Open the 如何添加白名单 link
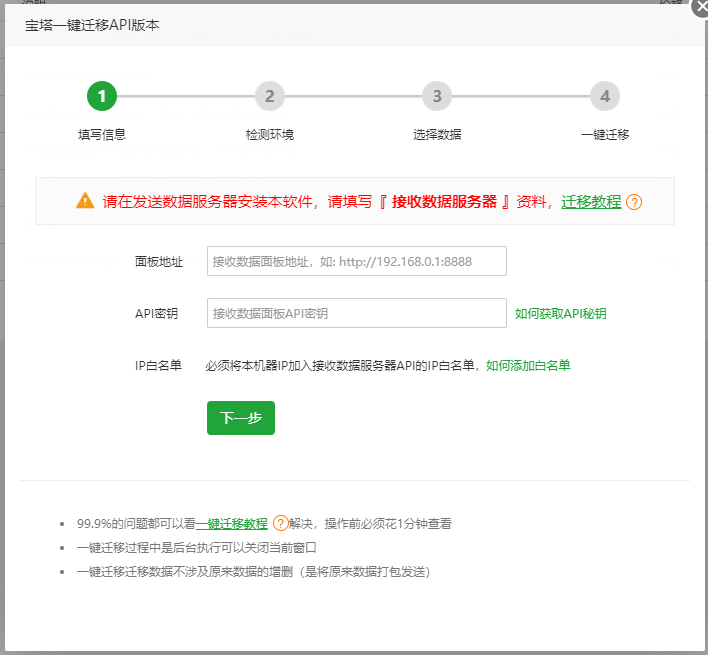The height and width of the screenshot is (655, 708). pyautogui.click(x=528, y=366)
